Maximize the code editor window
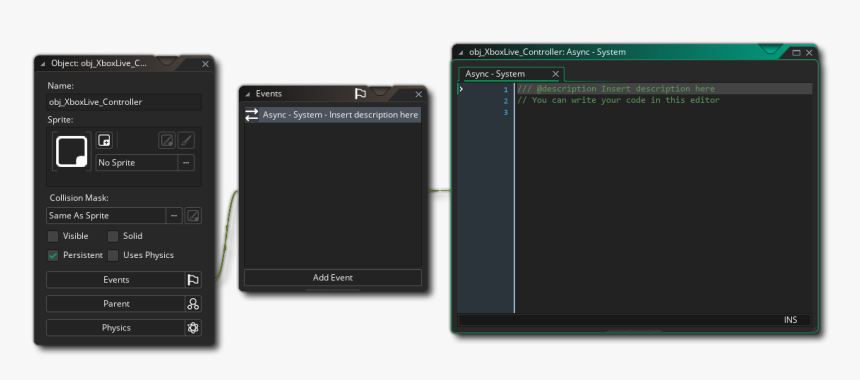Viewport: 860px width, 380px height. point(796,53)
